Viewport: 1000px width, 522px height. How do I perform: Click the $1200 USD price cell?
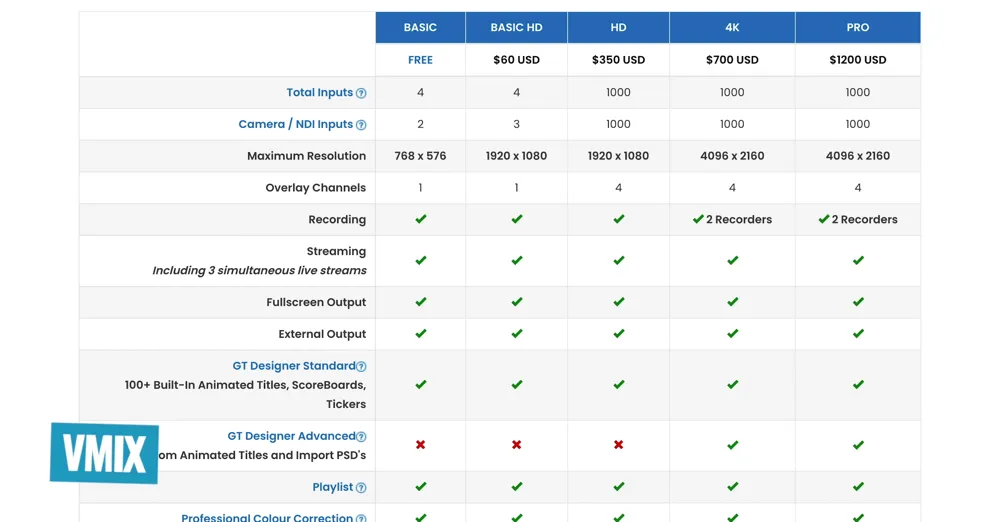tap(858, 60)
